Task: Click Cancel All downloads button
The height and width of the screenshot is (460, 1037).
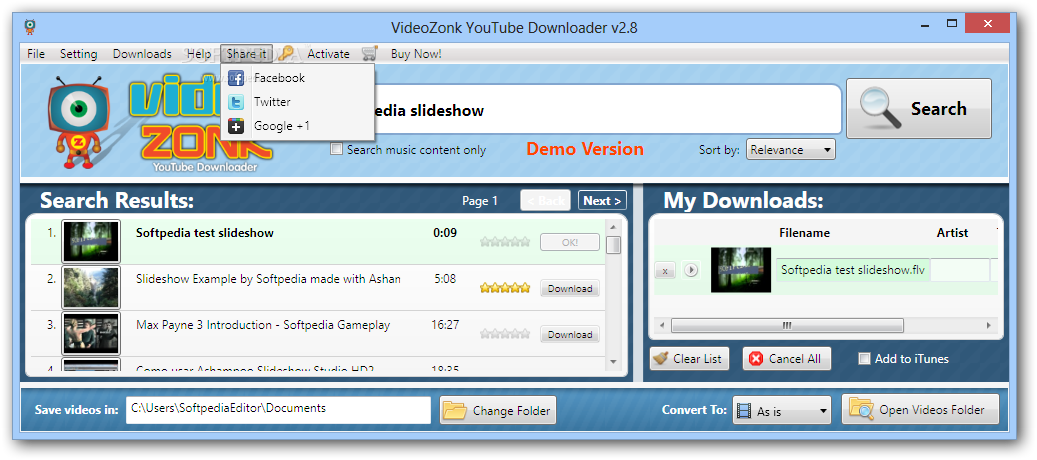Action: 787,359
